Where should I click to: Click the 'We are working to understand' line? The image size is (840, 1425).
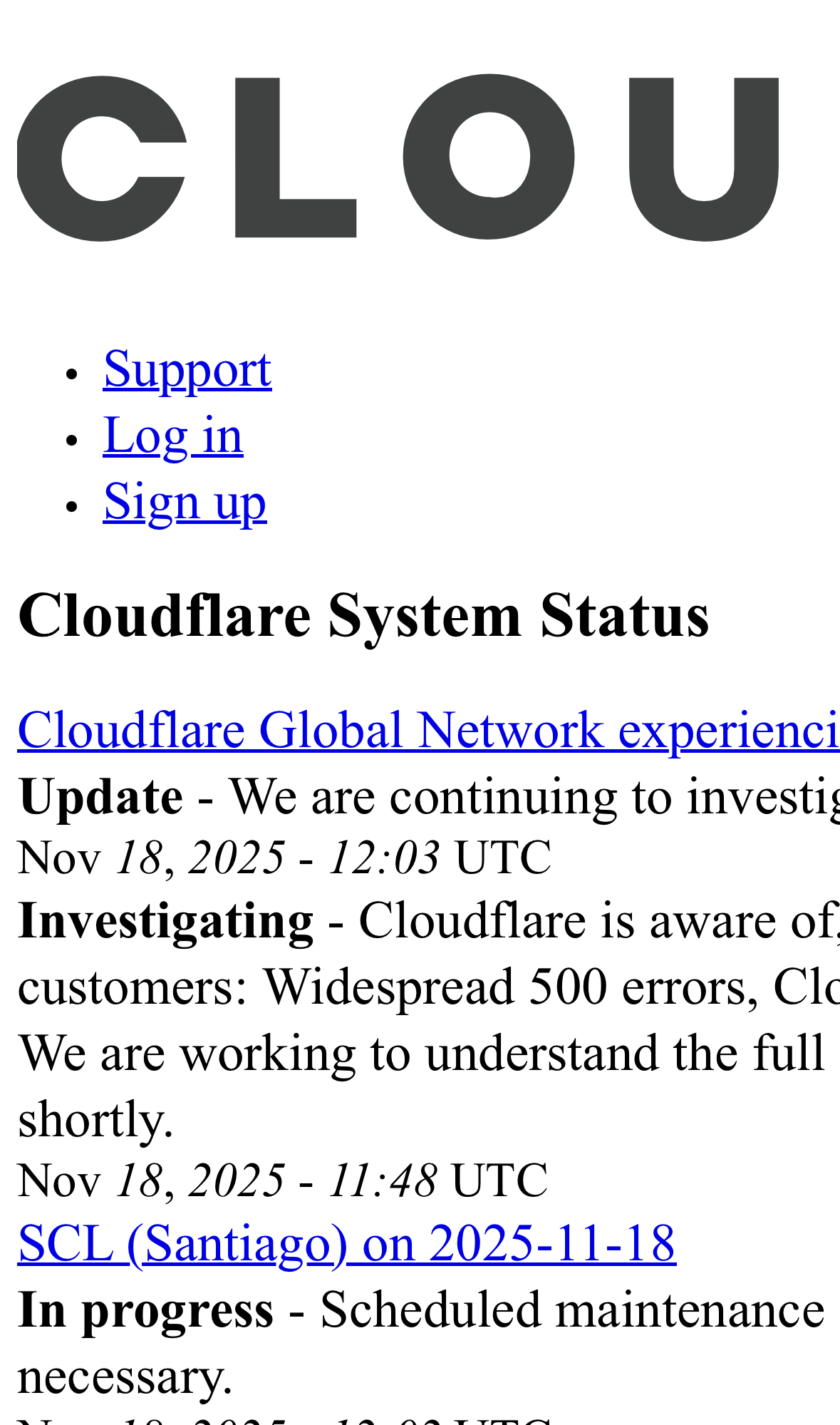420,1053
